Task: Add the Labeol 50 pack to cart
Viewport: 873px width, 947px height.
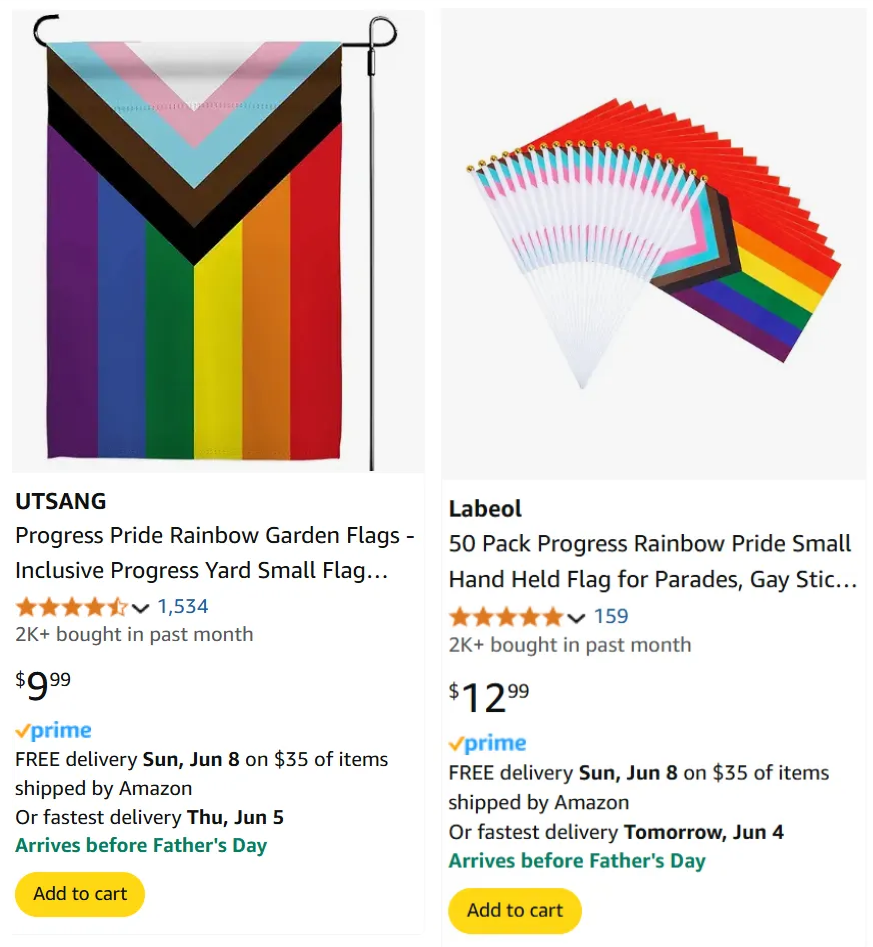Action: [514, 910]
